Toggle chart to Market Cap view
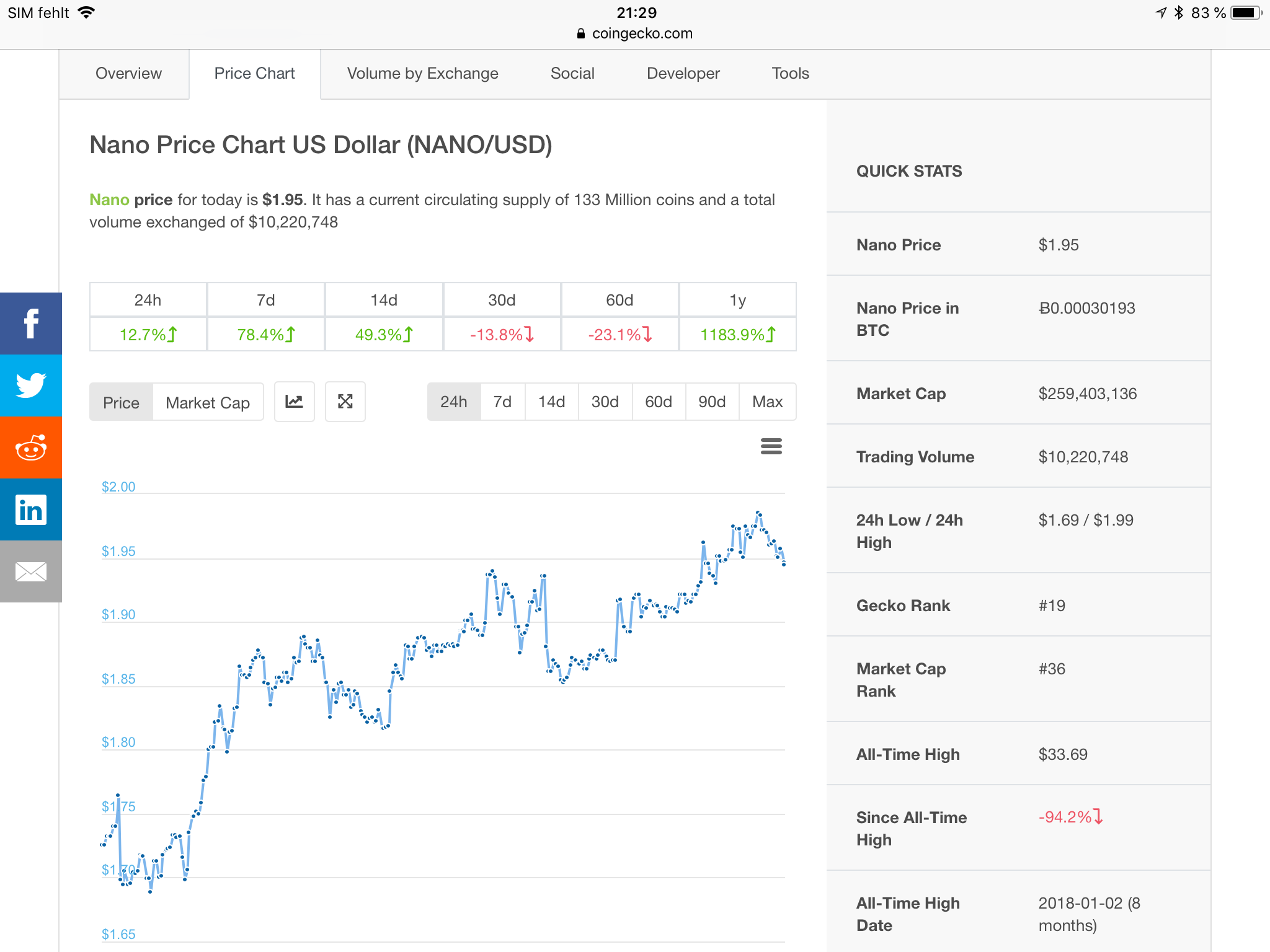Screen dimensions: 1270x952 click(208, 403)
